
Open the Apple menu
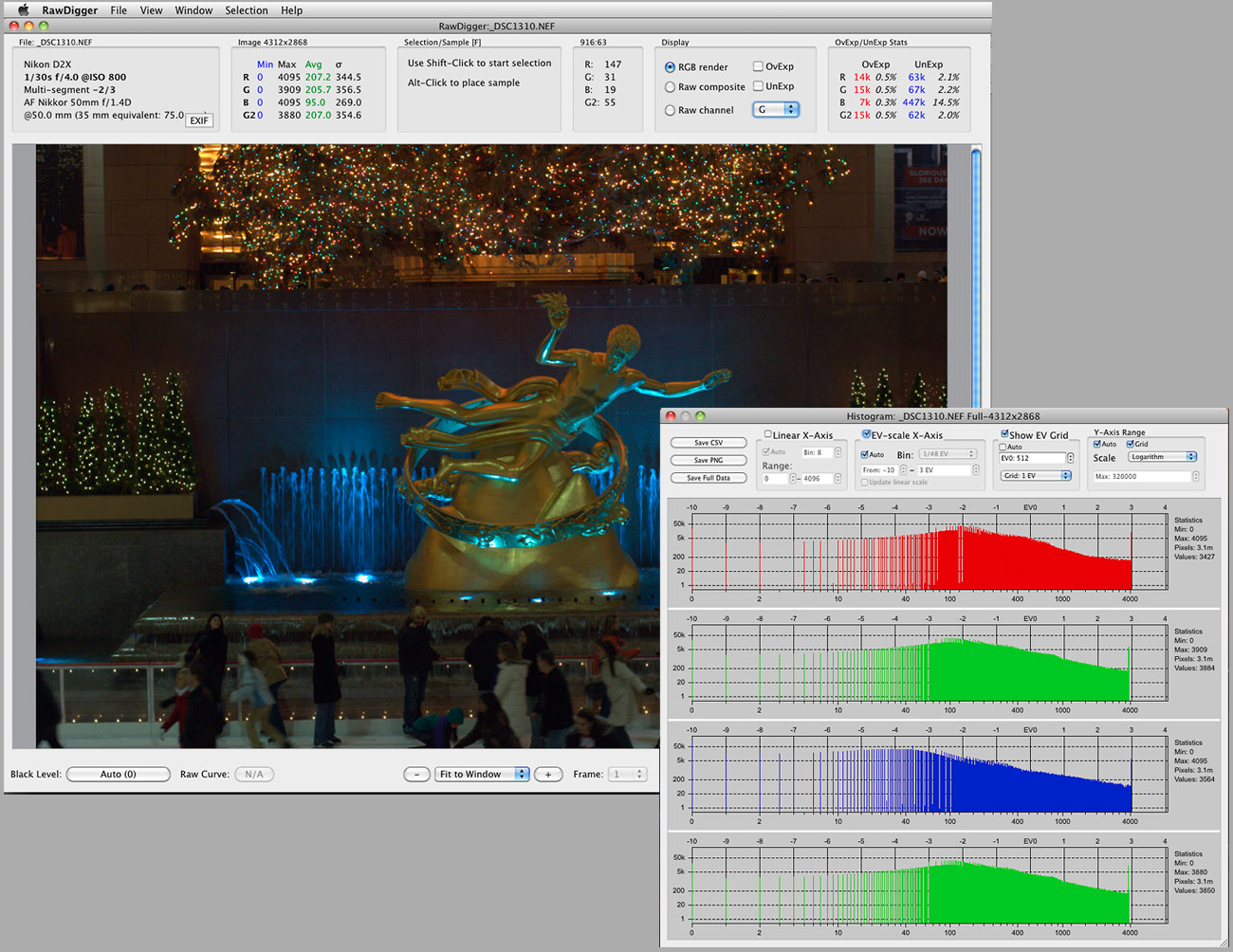(x=23, y=10)
